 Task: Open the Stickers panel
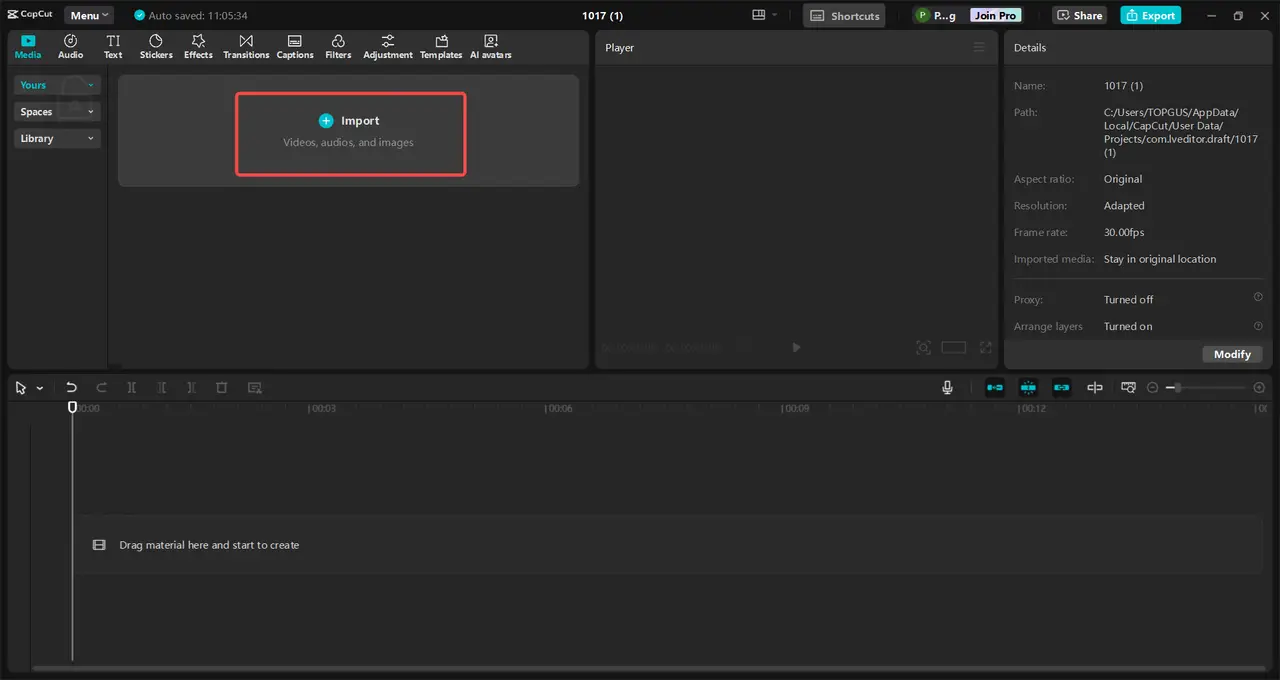click(x=156, y=46)
